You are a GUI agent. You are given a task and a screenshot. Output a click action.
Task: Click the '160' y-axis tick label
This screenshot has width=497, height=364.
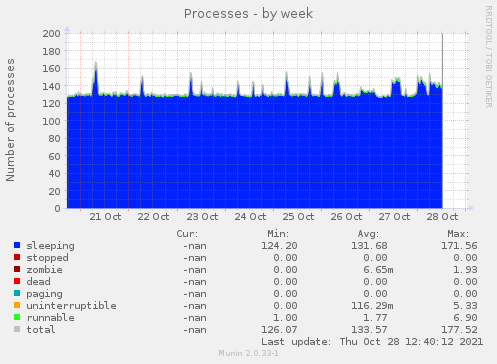51,69
